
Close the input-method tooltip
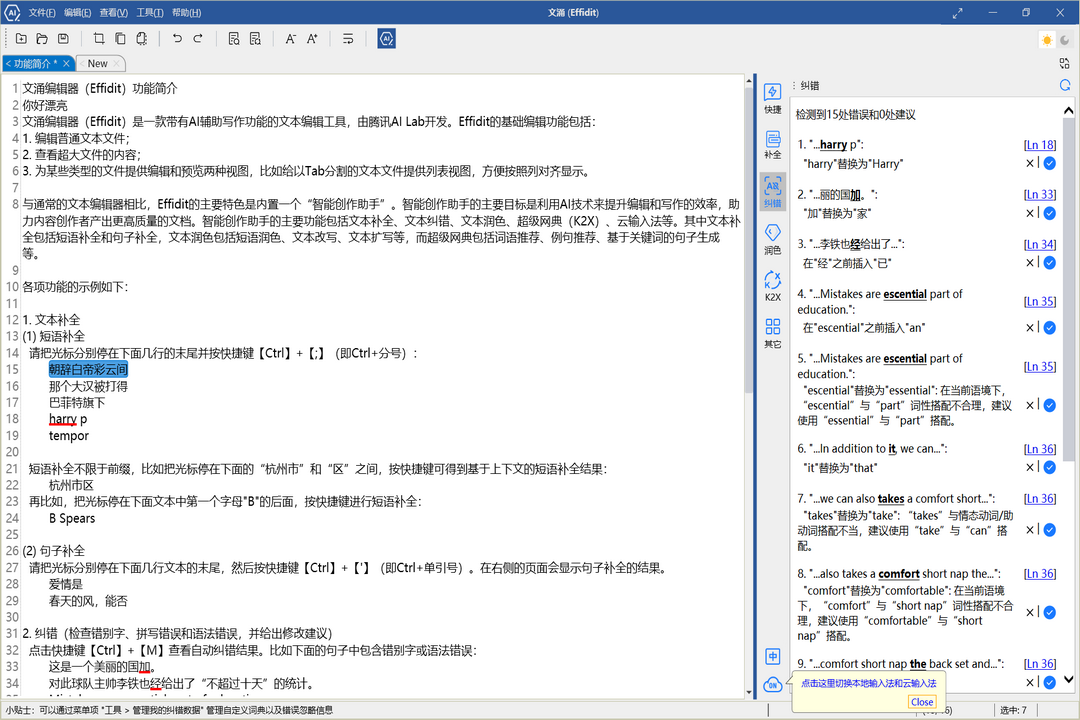coord(921,701)
